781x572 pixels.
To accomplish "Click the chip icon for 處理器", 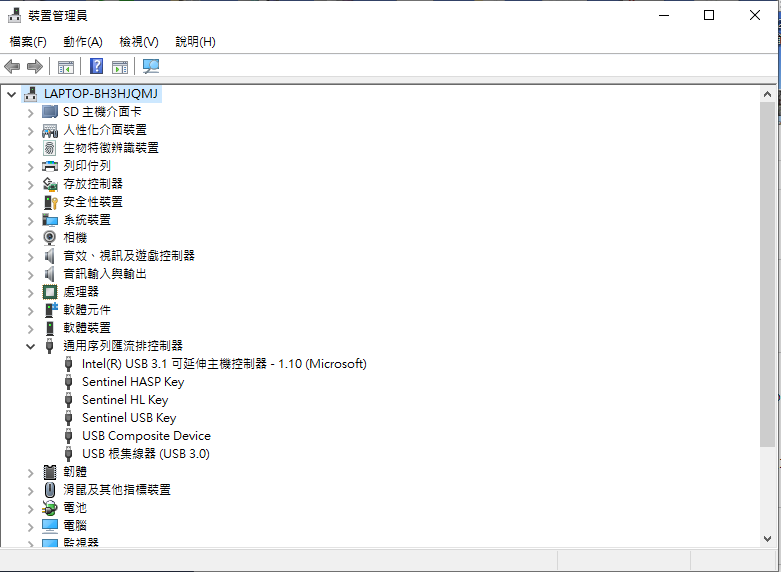I will (x=50, y=291).
